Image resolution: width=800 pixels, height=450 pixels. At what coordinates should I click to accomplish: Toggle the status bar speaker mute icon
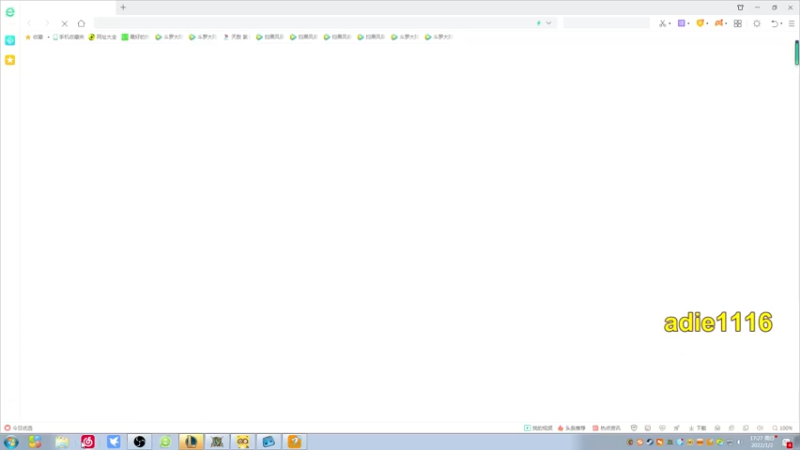click(760, 428)
